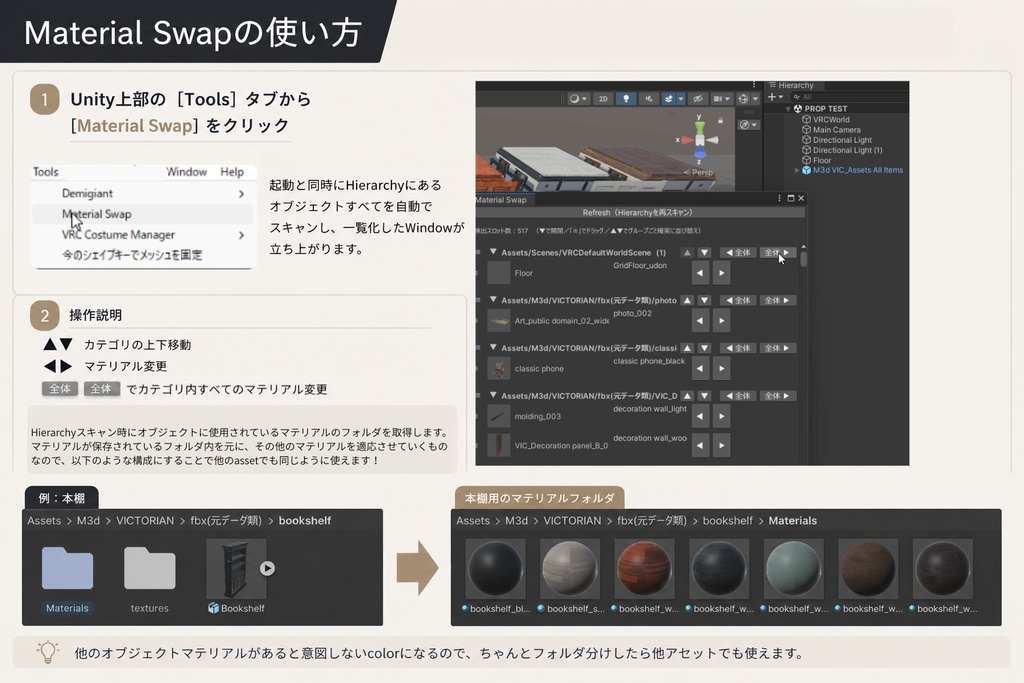Move VRCDefaultWorldScene group down with ▼ button
This screenshot has width=1024, height=683.
704,253
